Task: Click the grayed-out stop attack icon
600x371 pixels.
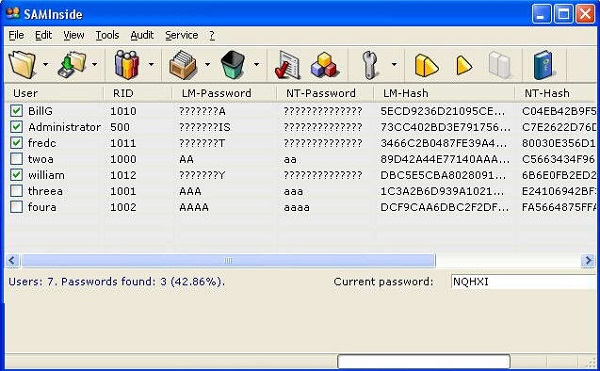Action: (x=500, y=65)
